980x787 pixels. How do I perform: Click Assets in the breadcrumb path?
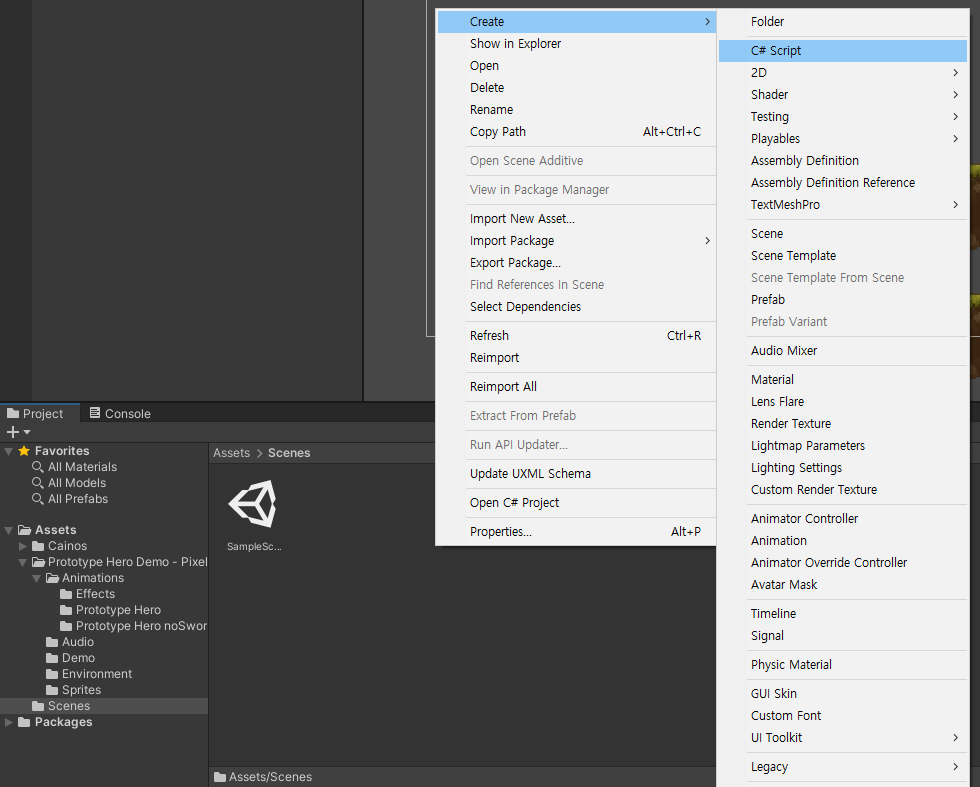(231, 453)
